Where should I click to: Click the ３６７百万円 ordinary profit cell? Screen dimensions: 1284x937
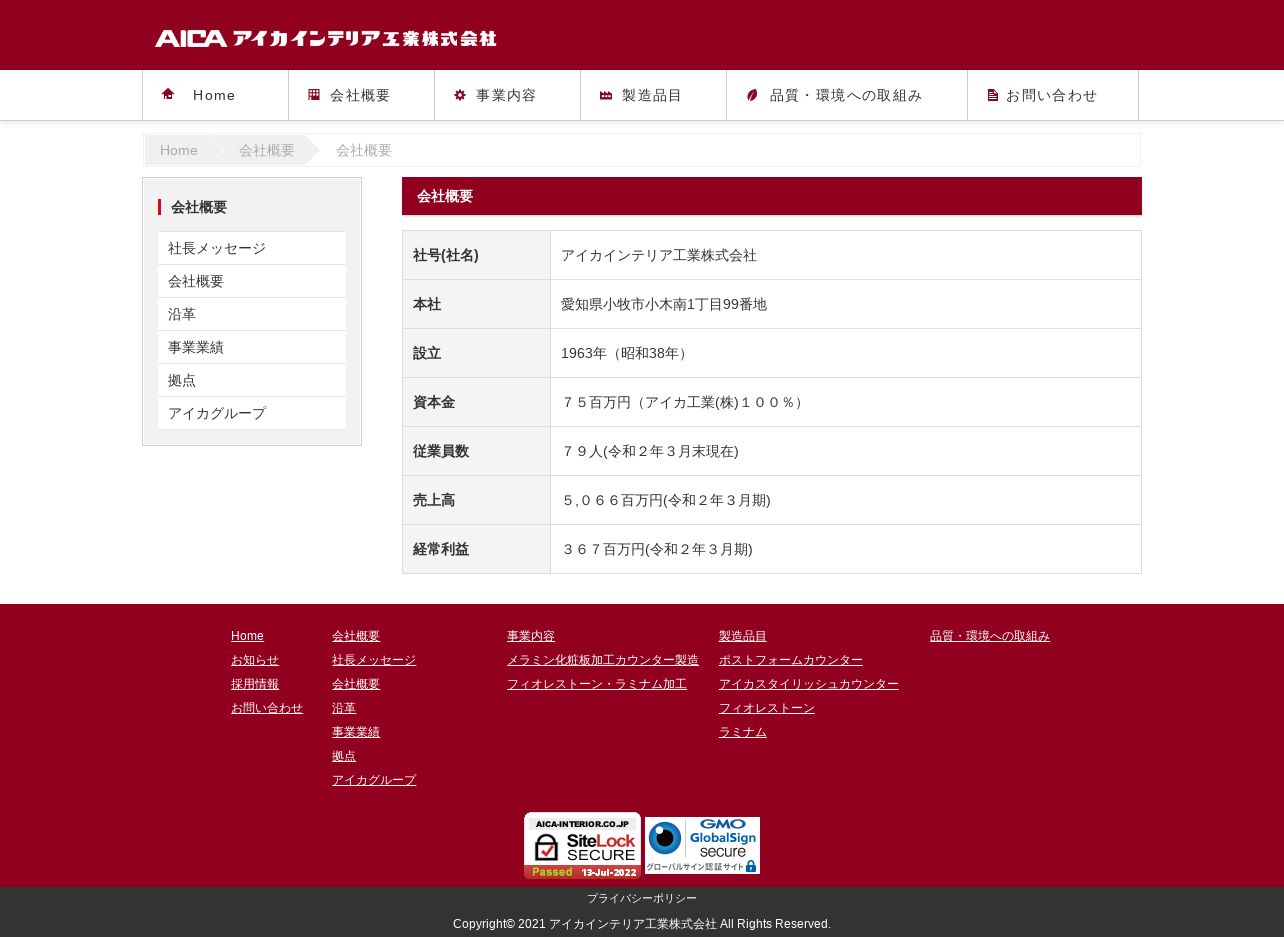[846, 549]
